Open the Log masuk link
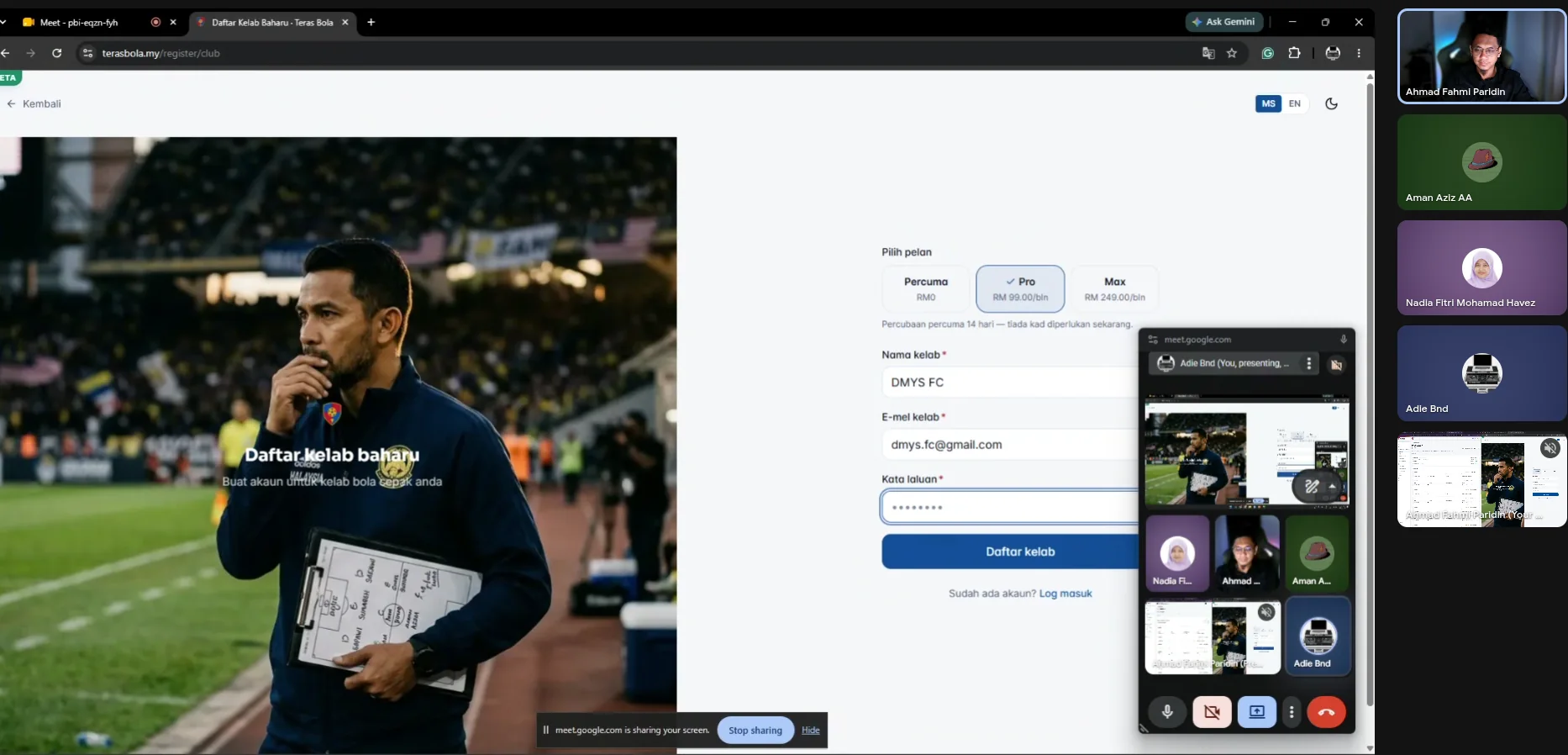The image size is (1568, 755). pyautogui.click(x=1066, y=593)
